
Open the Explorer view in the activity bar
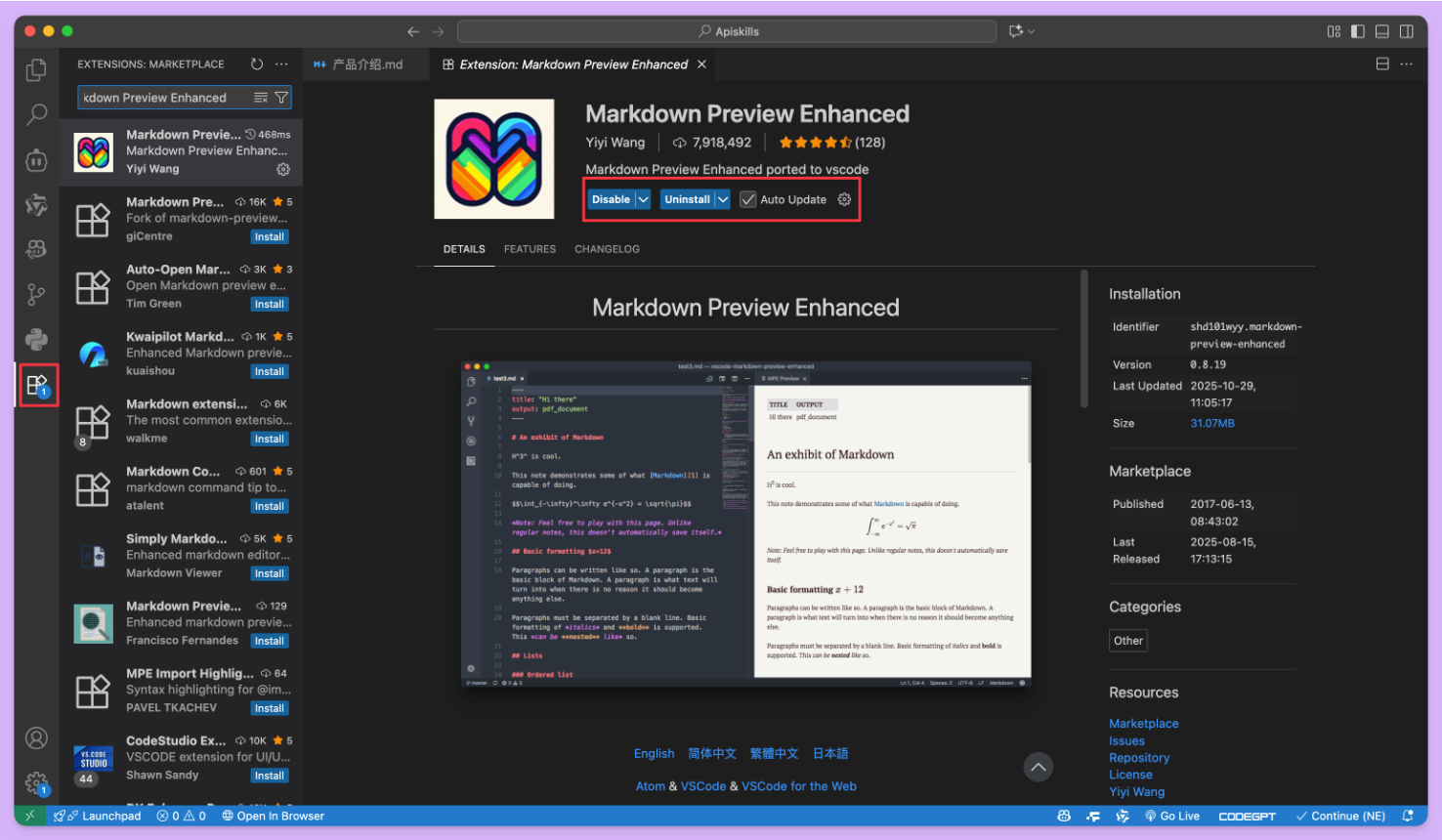[x=36, y=70]
